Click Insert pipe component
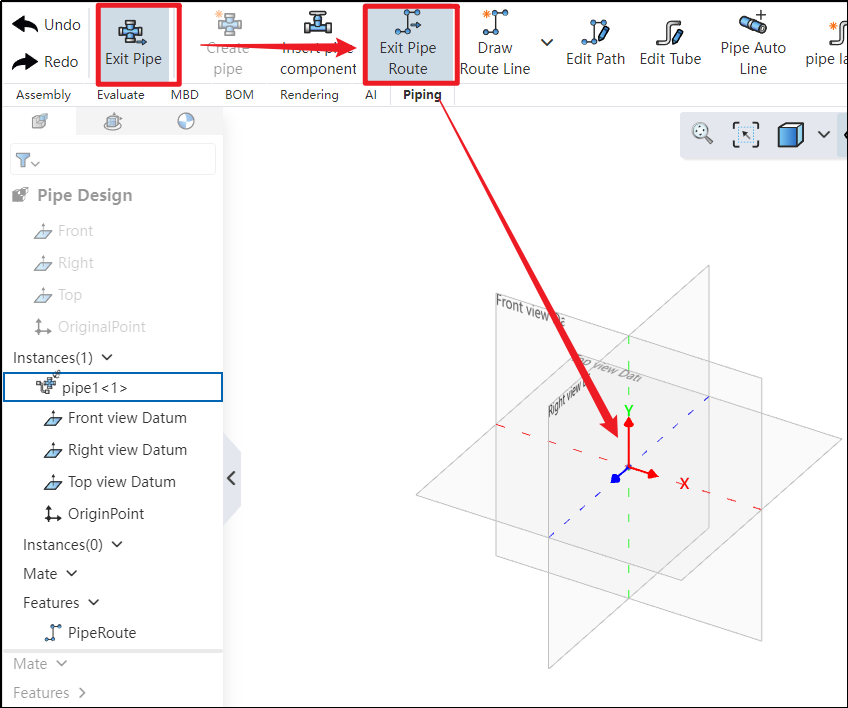Screen dimensions: 848x708 (x=318, y=45)
